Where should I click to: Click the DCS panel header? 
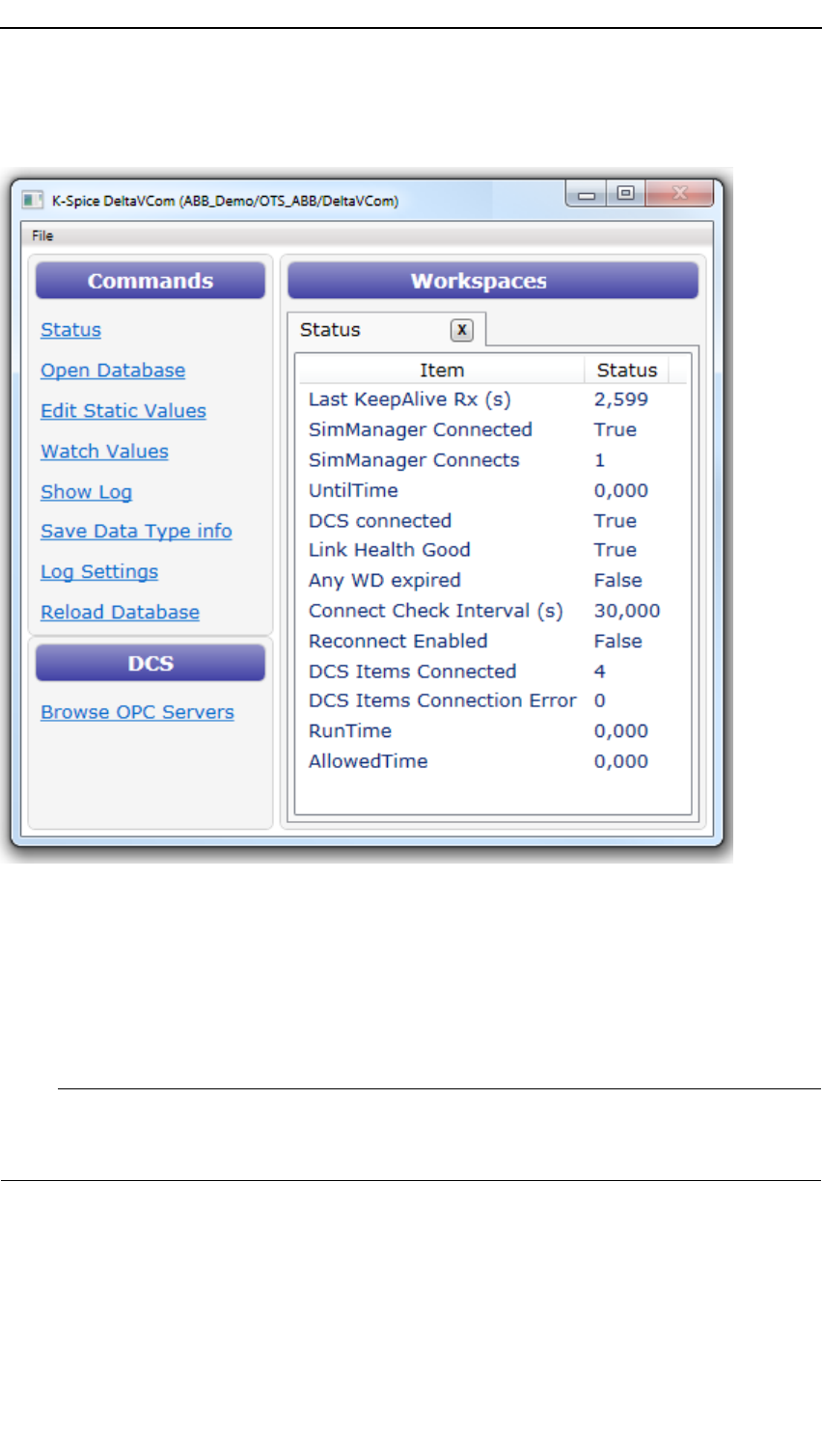pos(151,664)
